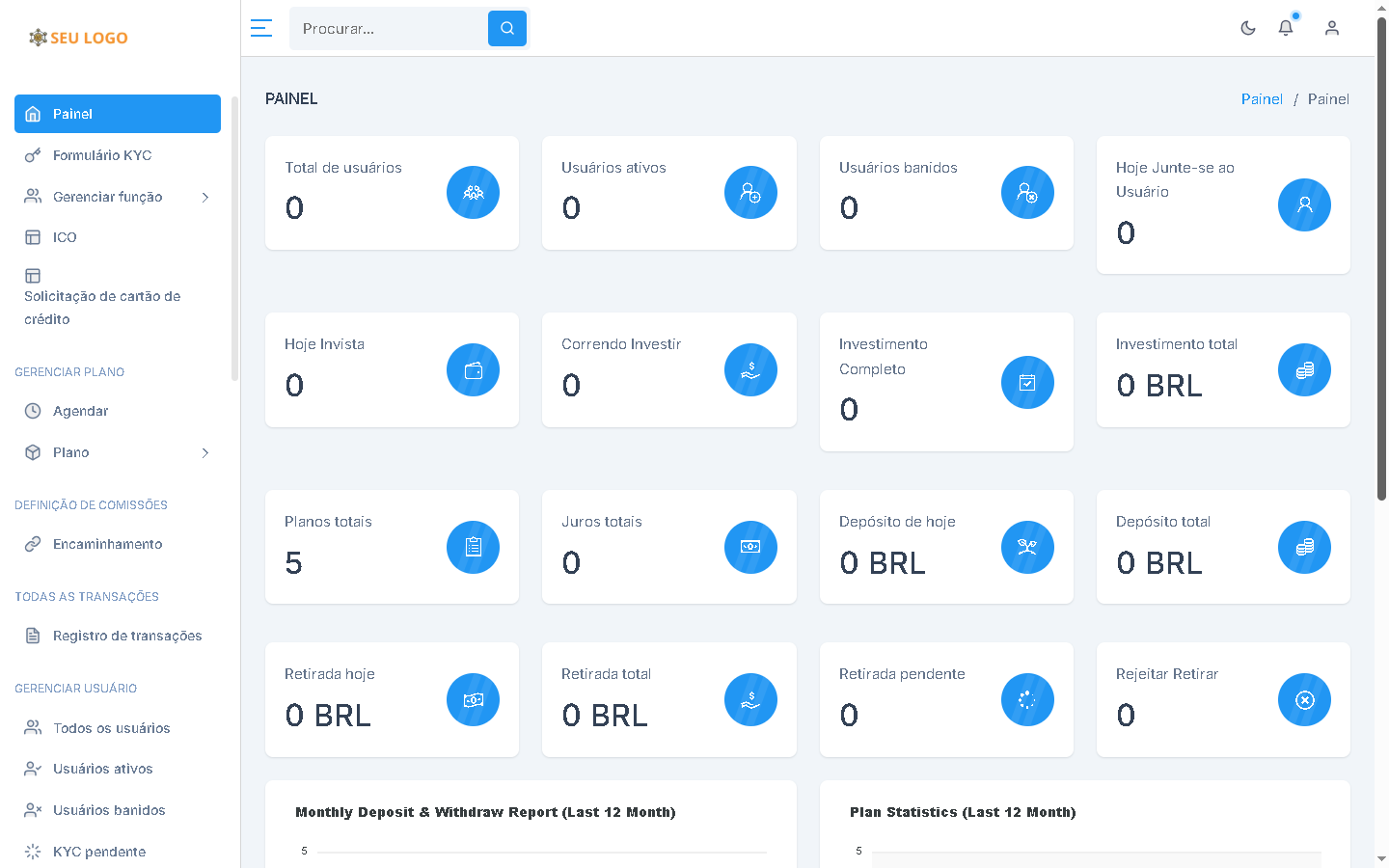Viewport: 1389px width, 868px height.
Task: Toggle dark mode with the moon icon
Action: tap(1248, 28)
